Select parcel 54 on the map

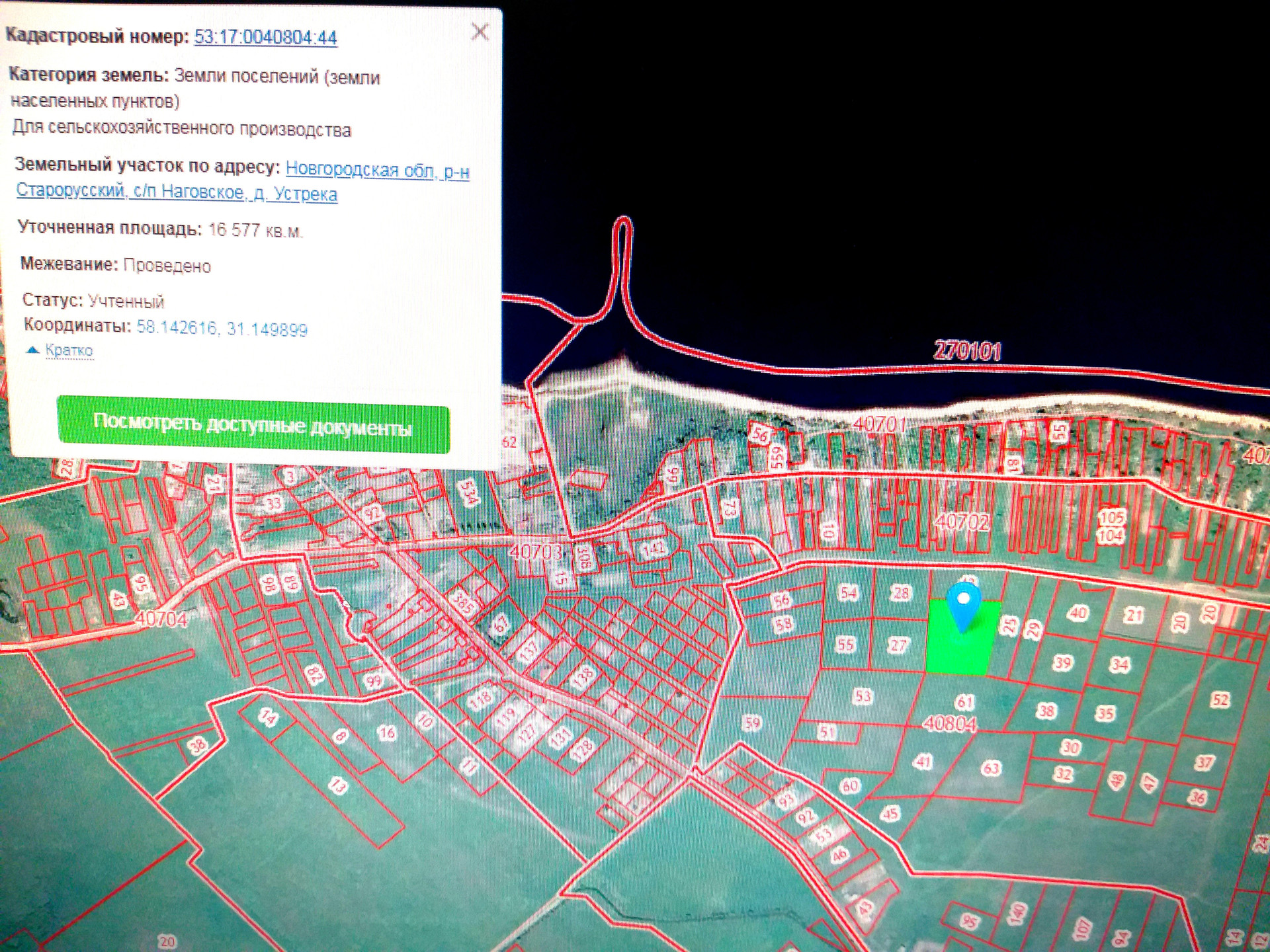pos(848,592)
